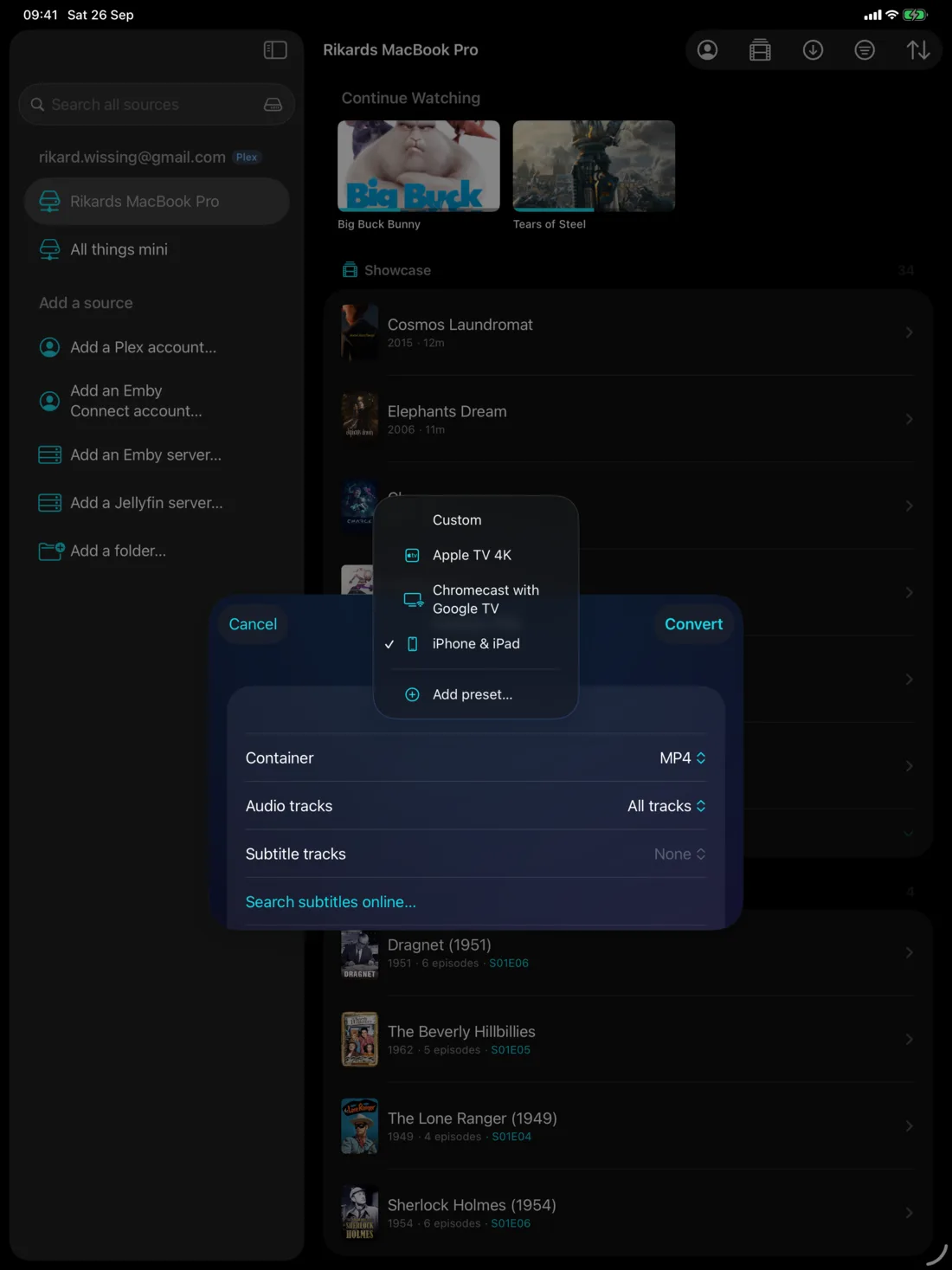Click the search magnifier icon
Screen dimensions: 952x1270
click(x=37, y=105)
